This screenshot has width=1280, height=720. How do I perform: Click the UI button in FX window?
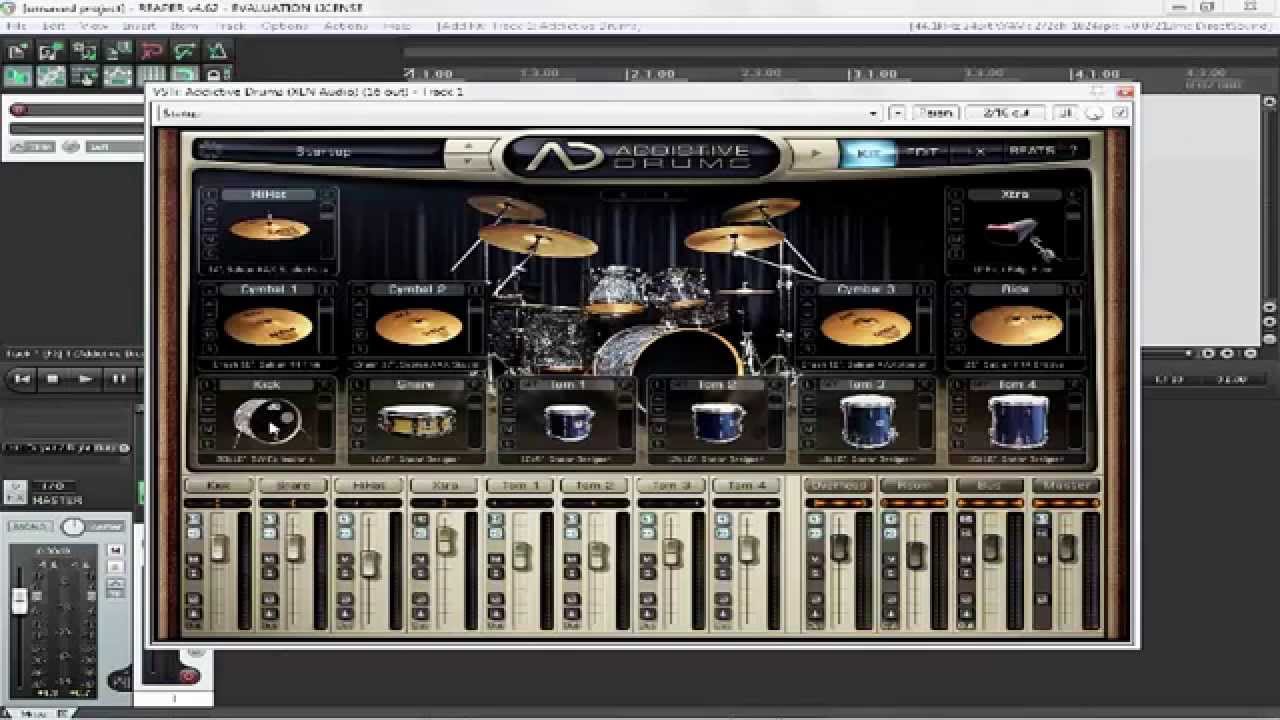point(1065,113)
